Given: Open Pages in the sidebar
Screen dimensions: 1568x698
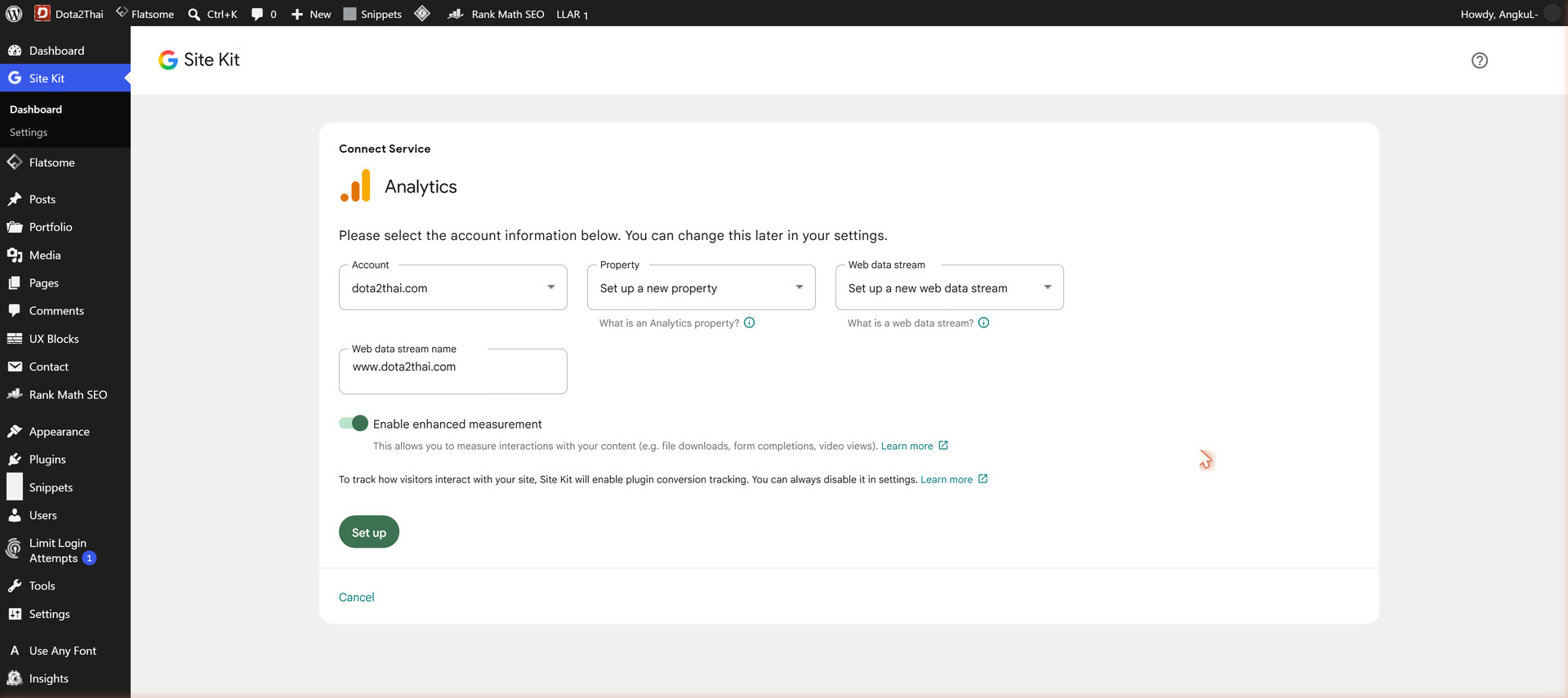Looking at the screenshot, I should pos(65,282).
